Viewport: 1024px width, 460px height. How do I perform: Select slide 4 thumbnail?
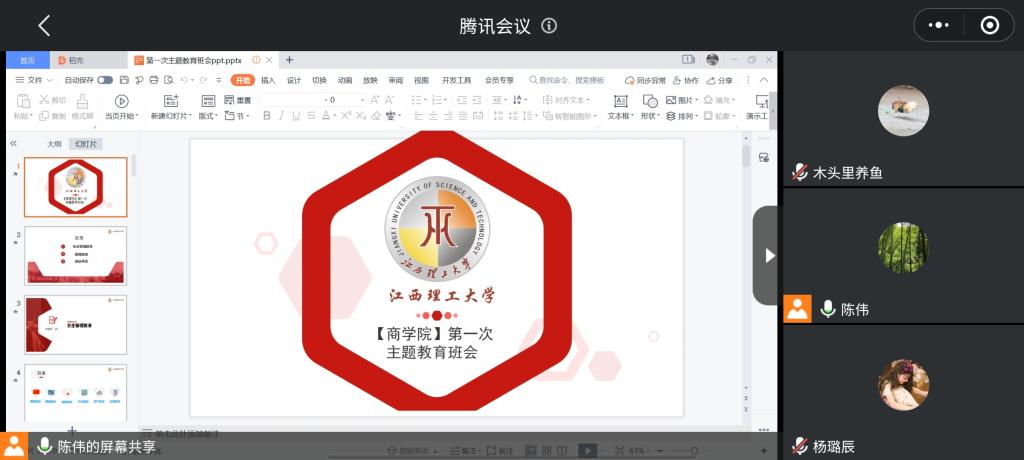(76, 392)
